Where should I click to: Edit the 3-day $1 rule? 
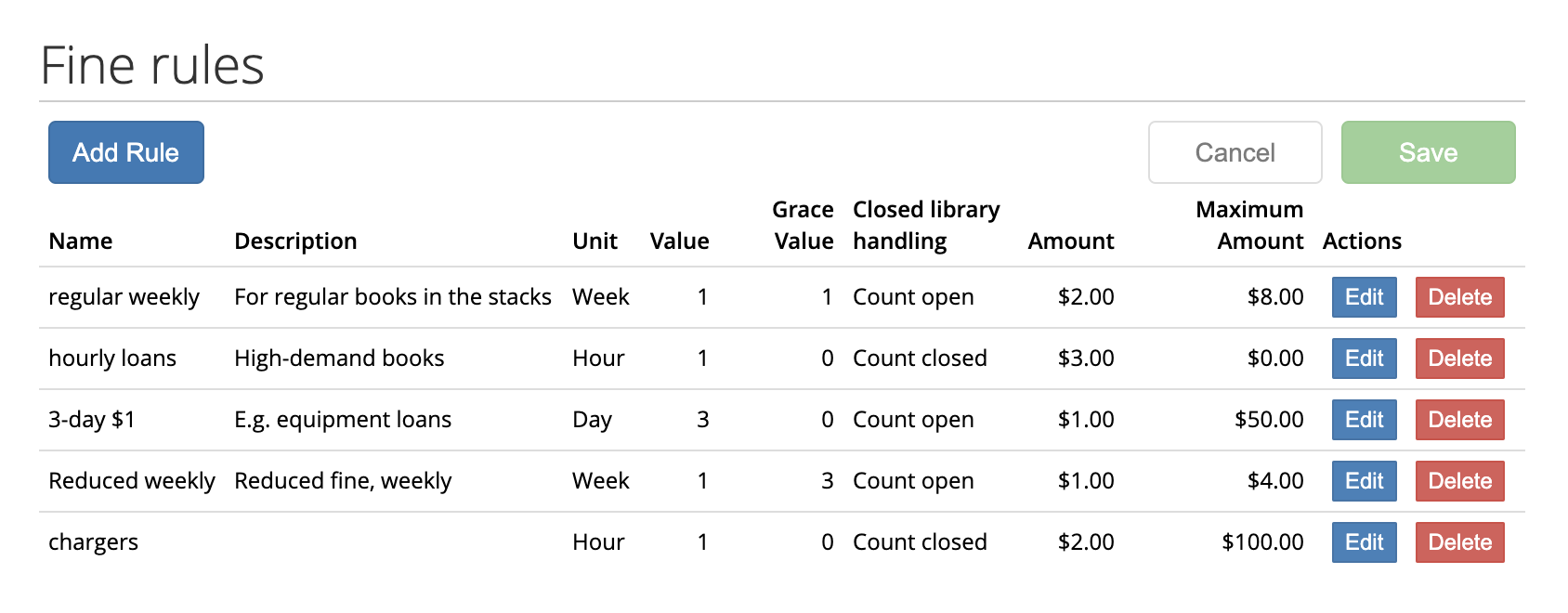coord(1364,420)
